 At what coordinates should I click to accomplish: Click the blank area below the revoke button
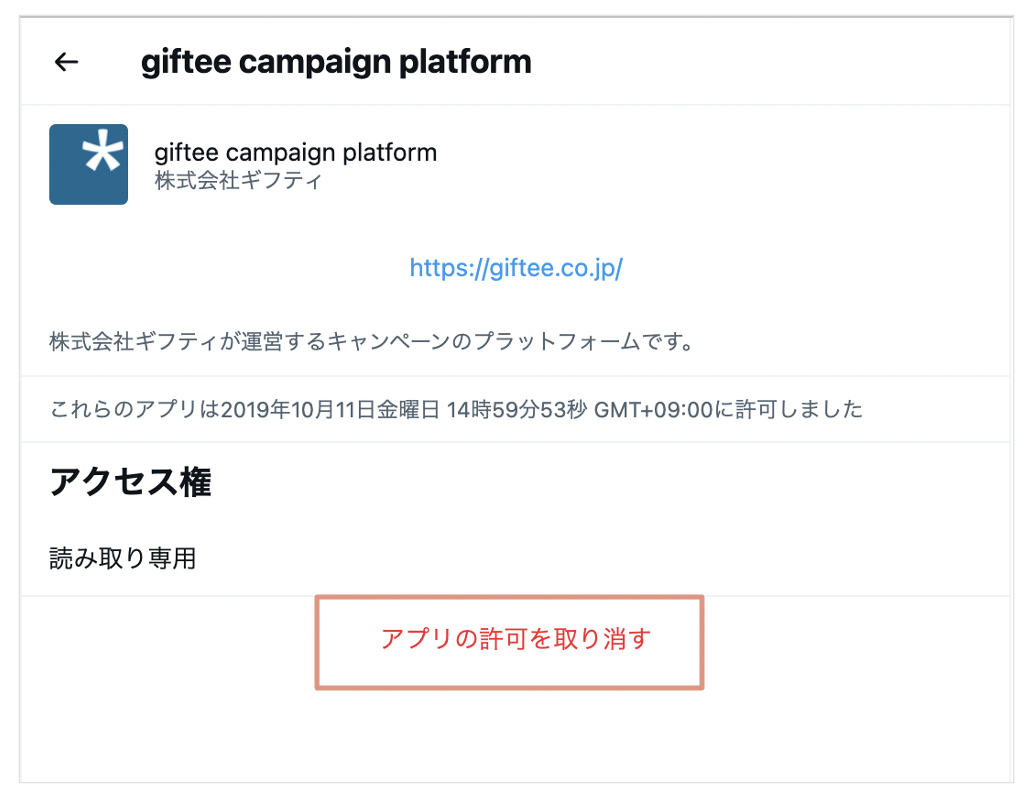click(510, 738)
